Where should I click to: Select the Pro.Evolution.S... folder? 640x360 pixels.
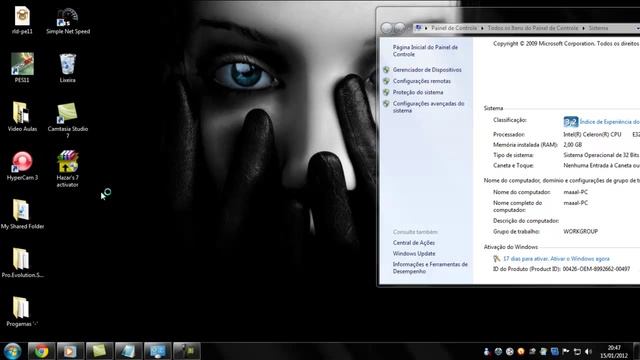[22, 263]
